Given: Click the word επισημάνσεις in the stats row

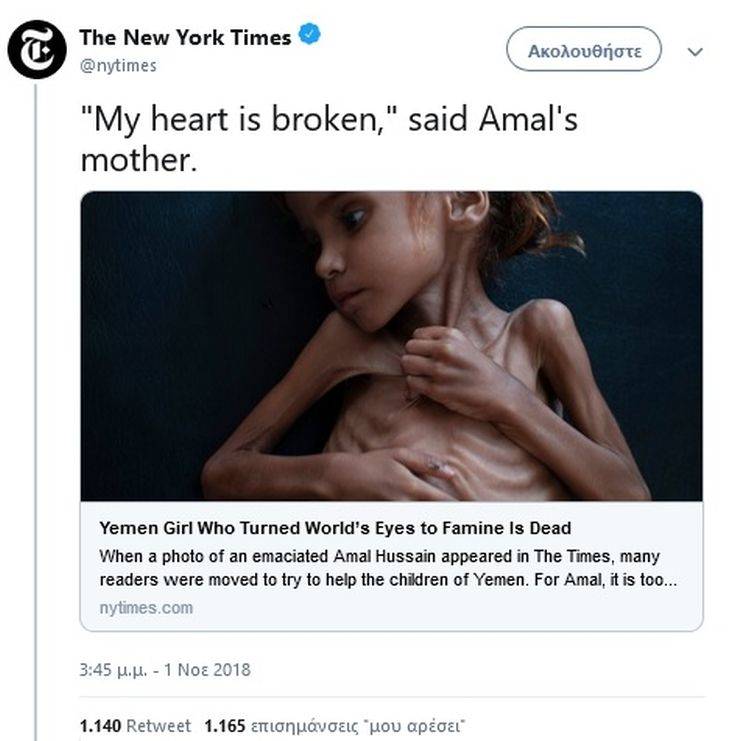Looking at the screenshot, I should point(297,725).
